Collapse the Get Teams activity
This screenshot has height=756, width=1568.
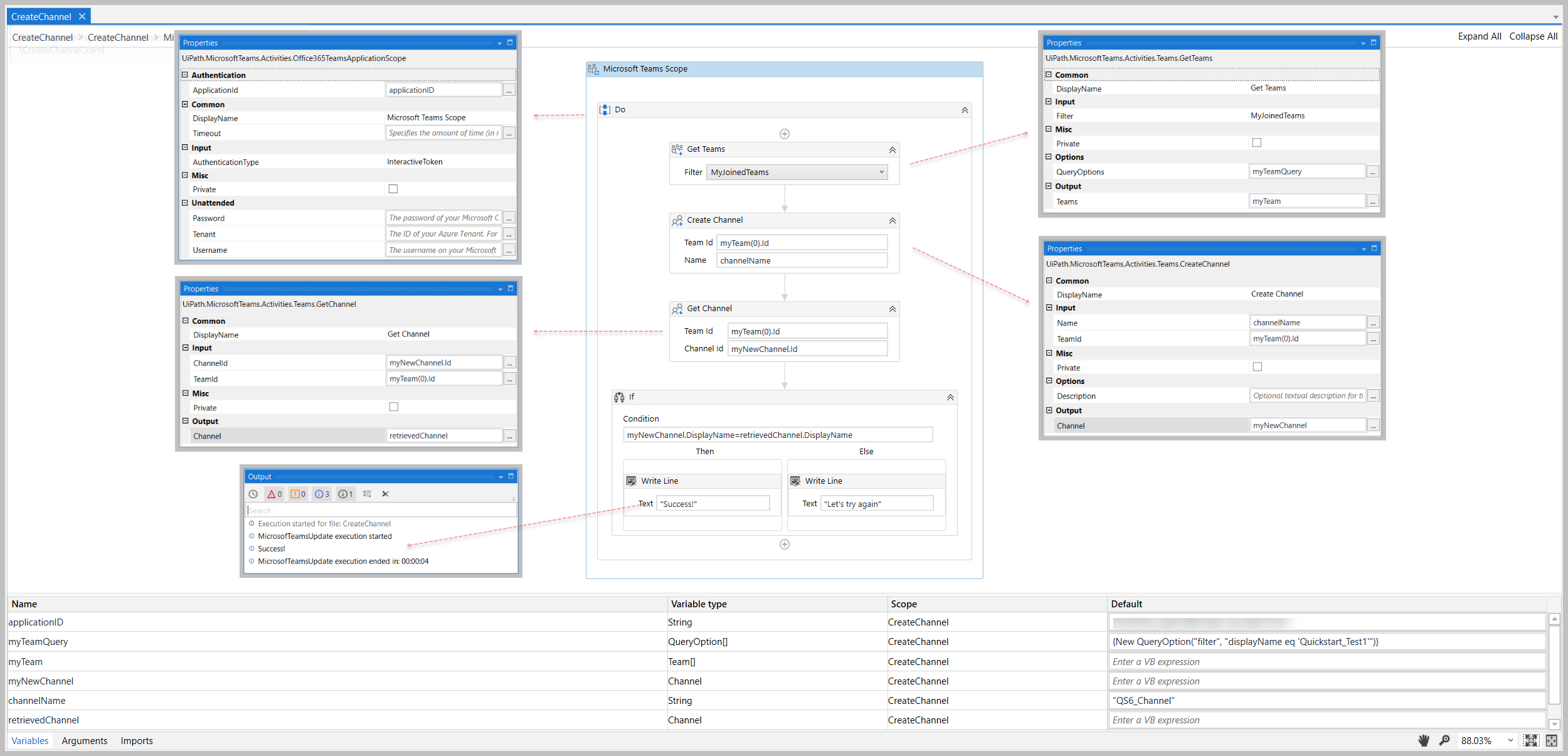click(893, 150)
